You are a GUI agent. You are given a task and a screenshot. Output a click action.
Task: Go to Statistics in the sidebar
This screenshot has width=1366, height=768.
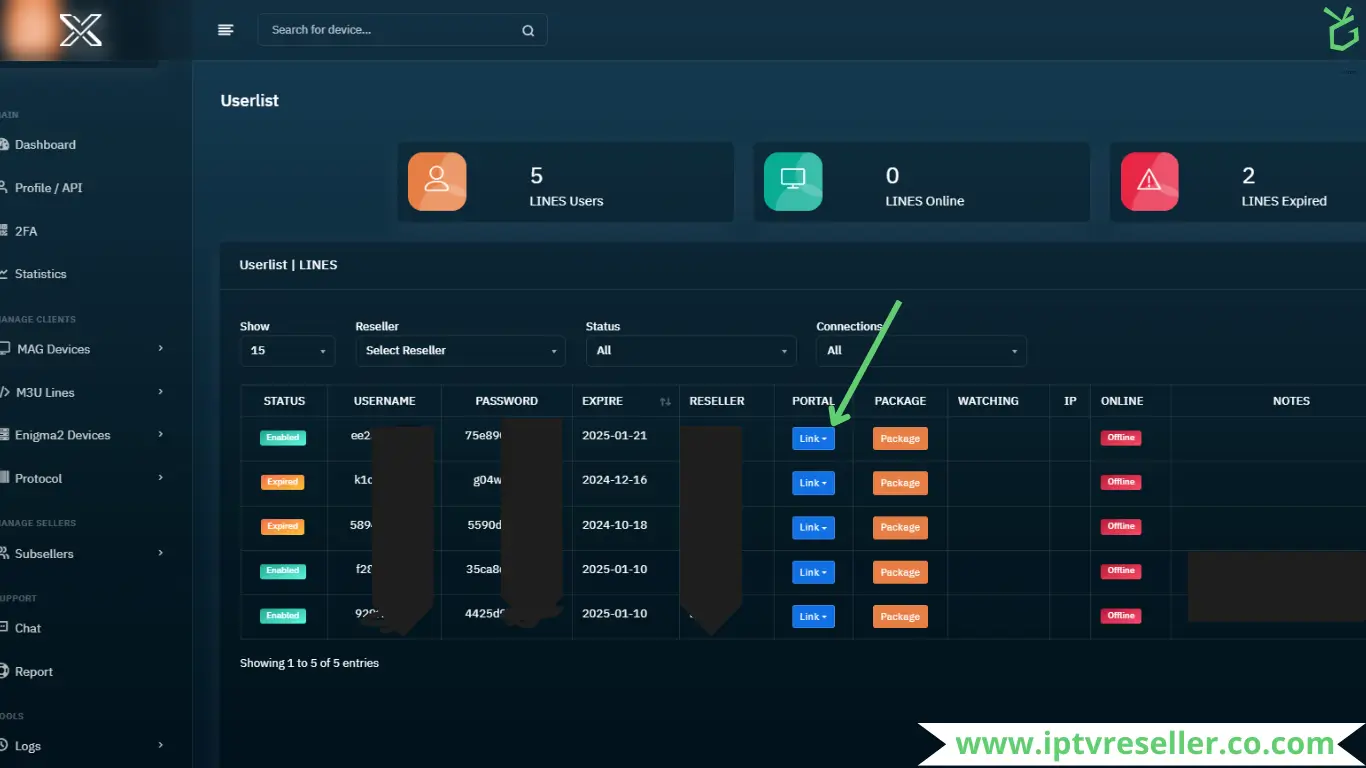pyautogui.click(x=40, y=274)
